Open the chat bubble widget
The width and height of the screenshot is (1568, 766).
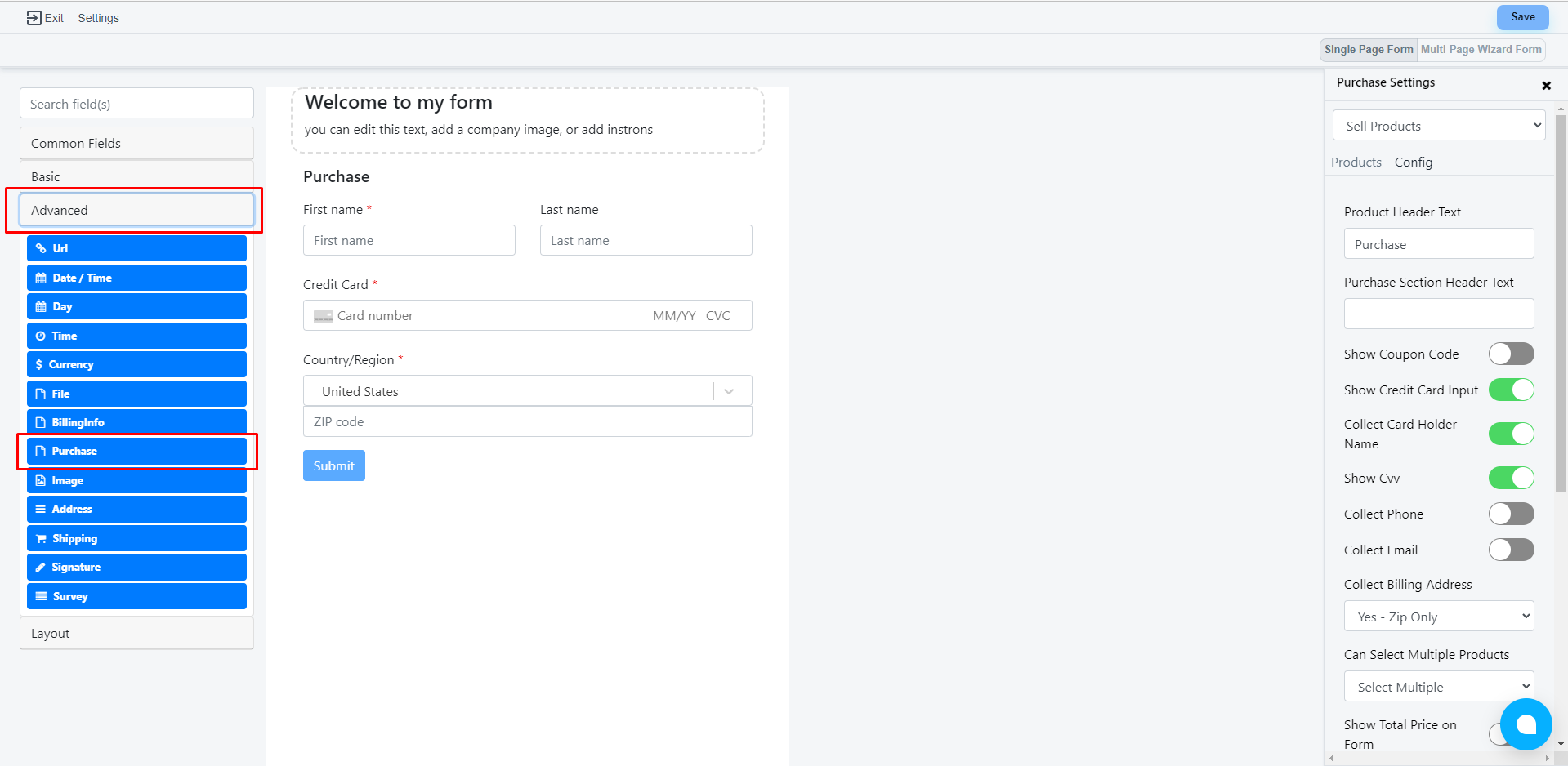1526,724
